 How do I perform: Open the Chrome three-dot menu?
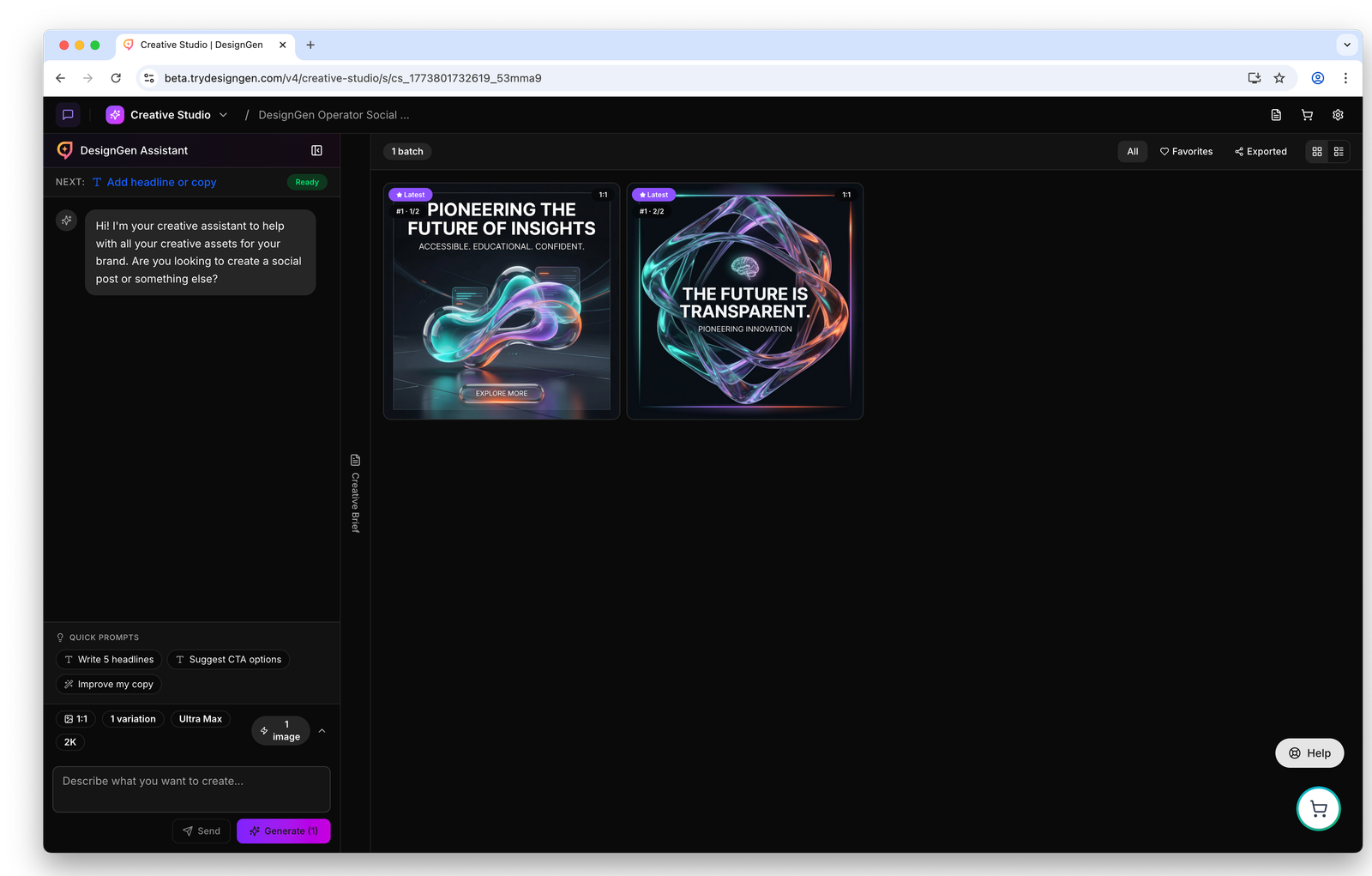[1345, 78]
